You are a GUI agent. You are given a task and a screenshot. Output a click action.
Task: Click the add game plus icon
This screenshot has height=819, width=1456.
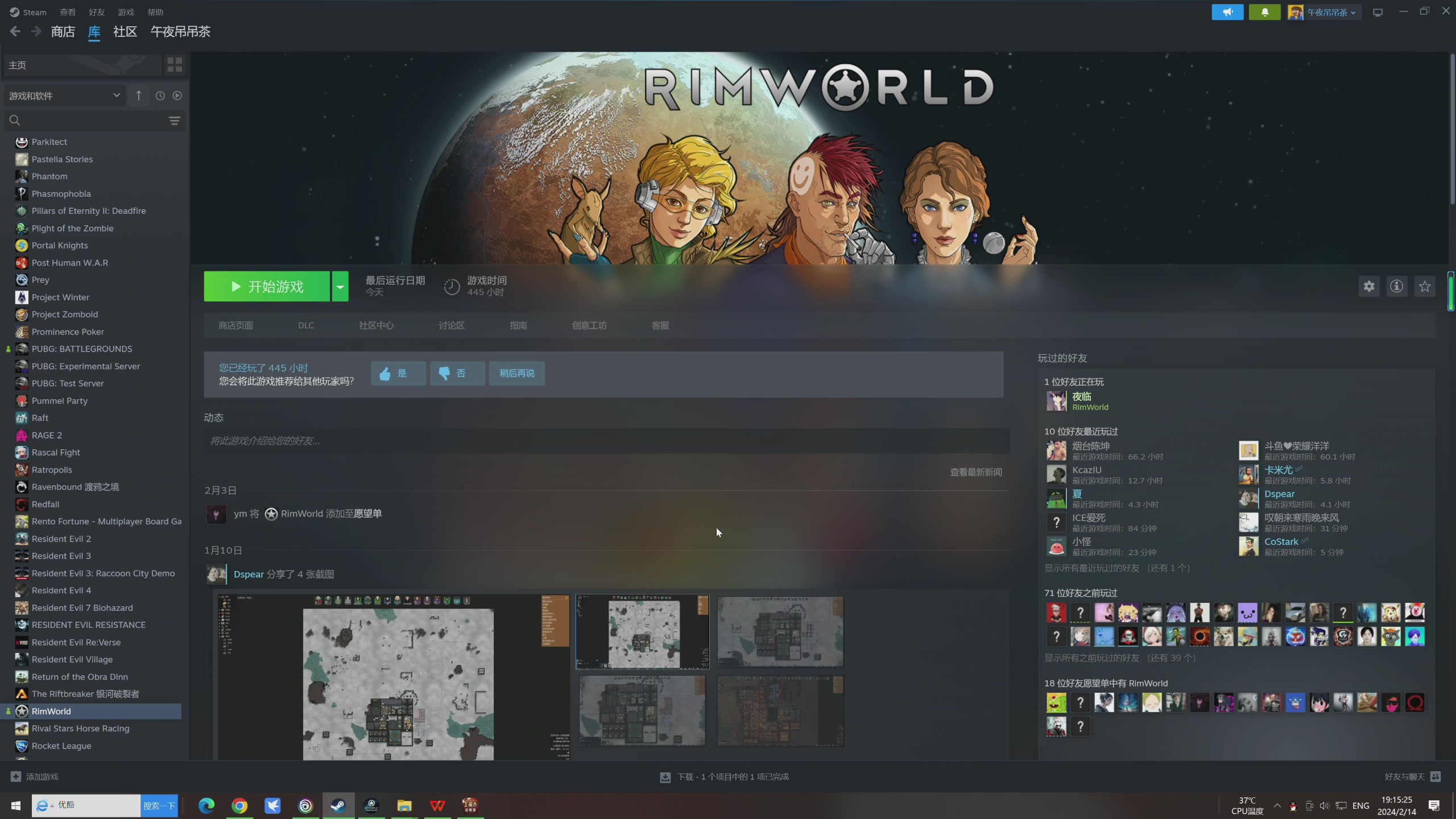click(x=16, y=776)
